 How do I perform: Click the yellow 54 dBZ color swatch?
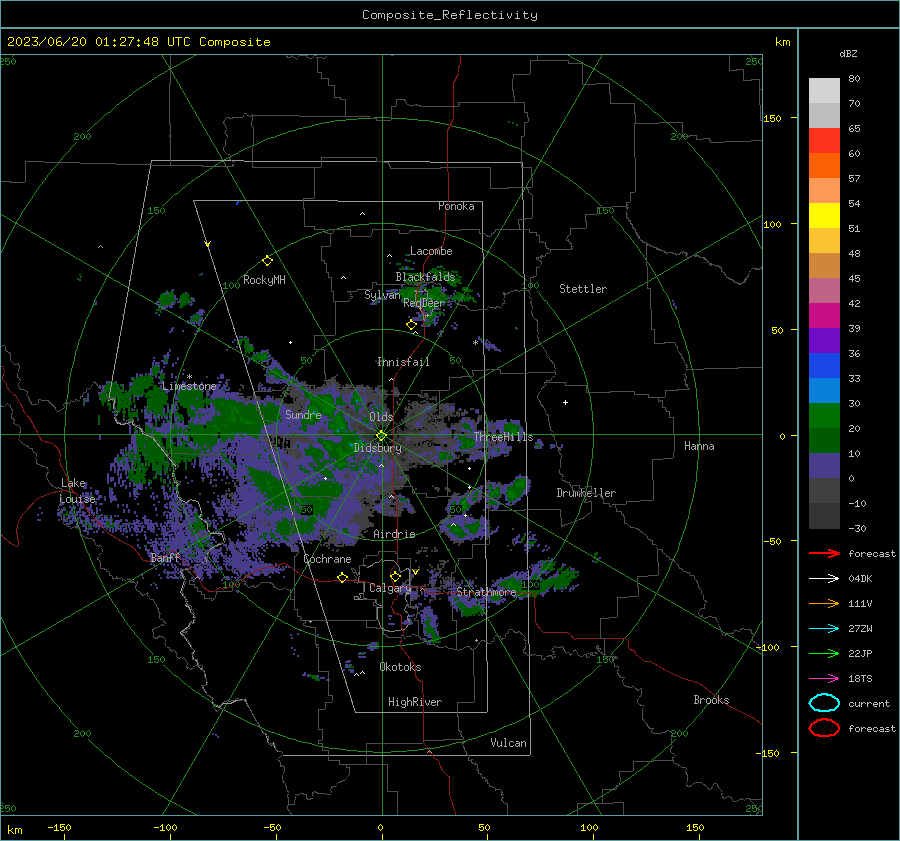[x=824, y=216]
